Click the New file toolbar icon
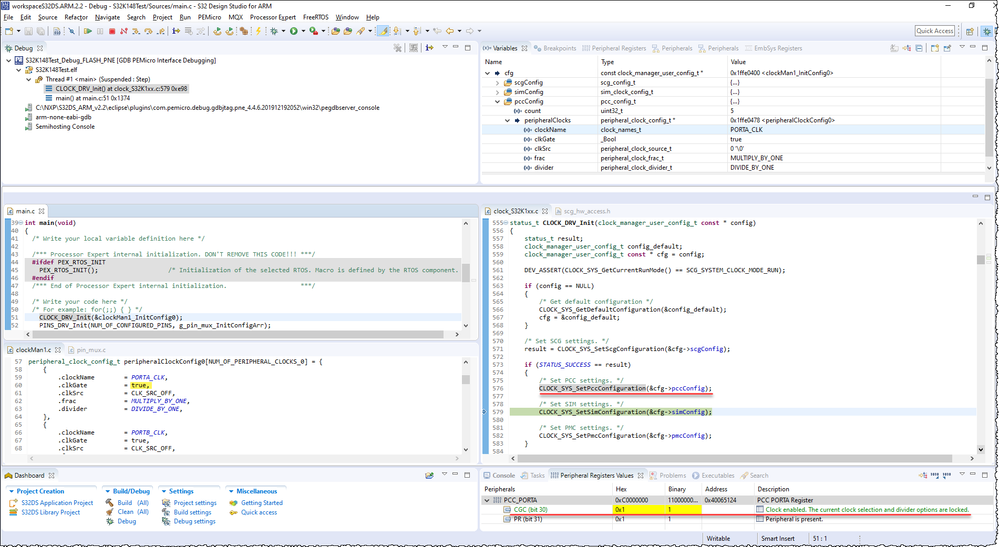 coord(9,31)
